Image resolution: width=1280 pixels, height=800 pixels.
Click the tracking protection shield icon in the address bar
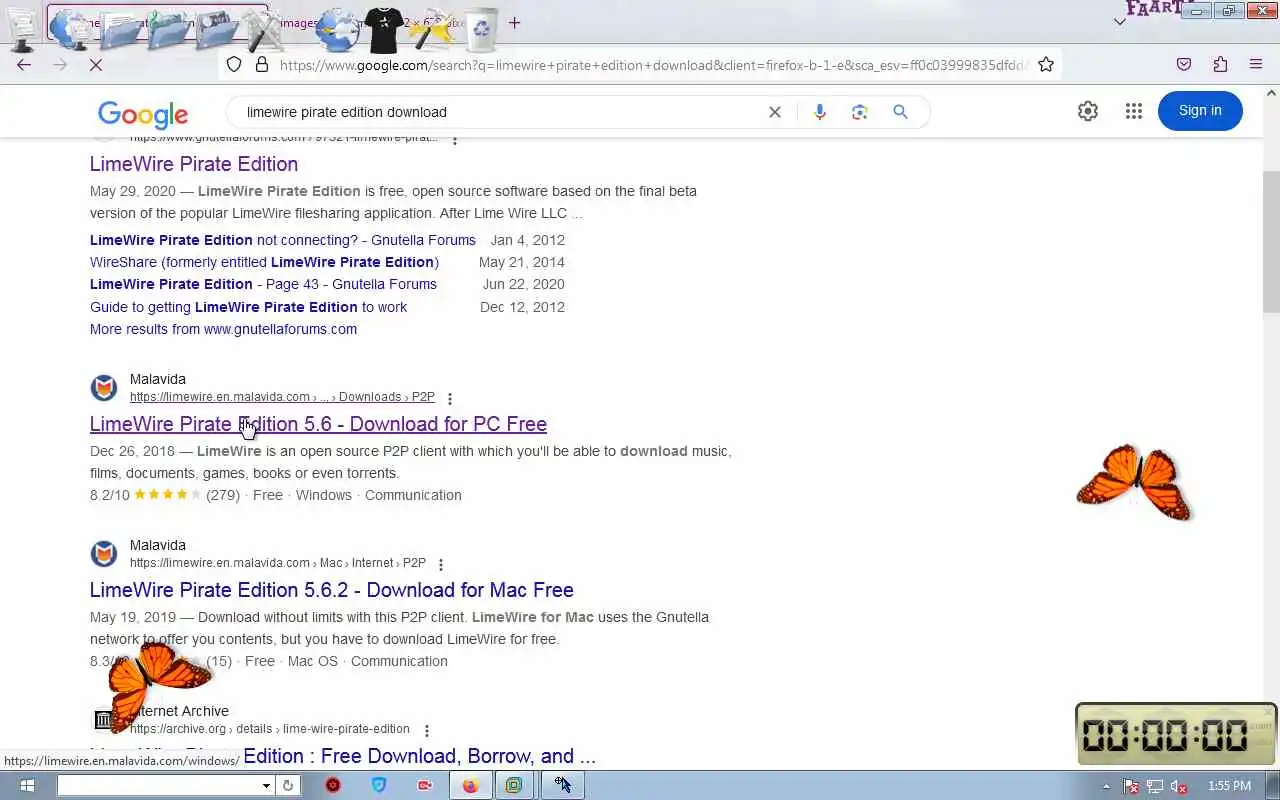click(x=234, y=64)
